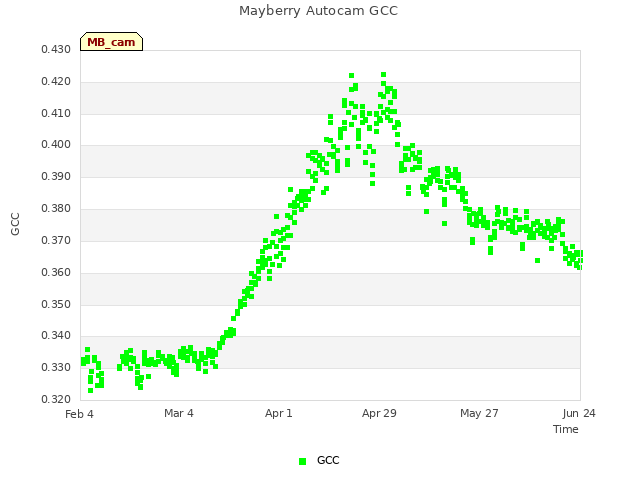Click the Time axis title
640x480 pixels.
(566, 429)
